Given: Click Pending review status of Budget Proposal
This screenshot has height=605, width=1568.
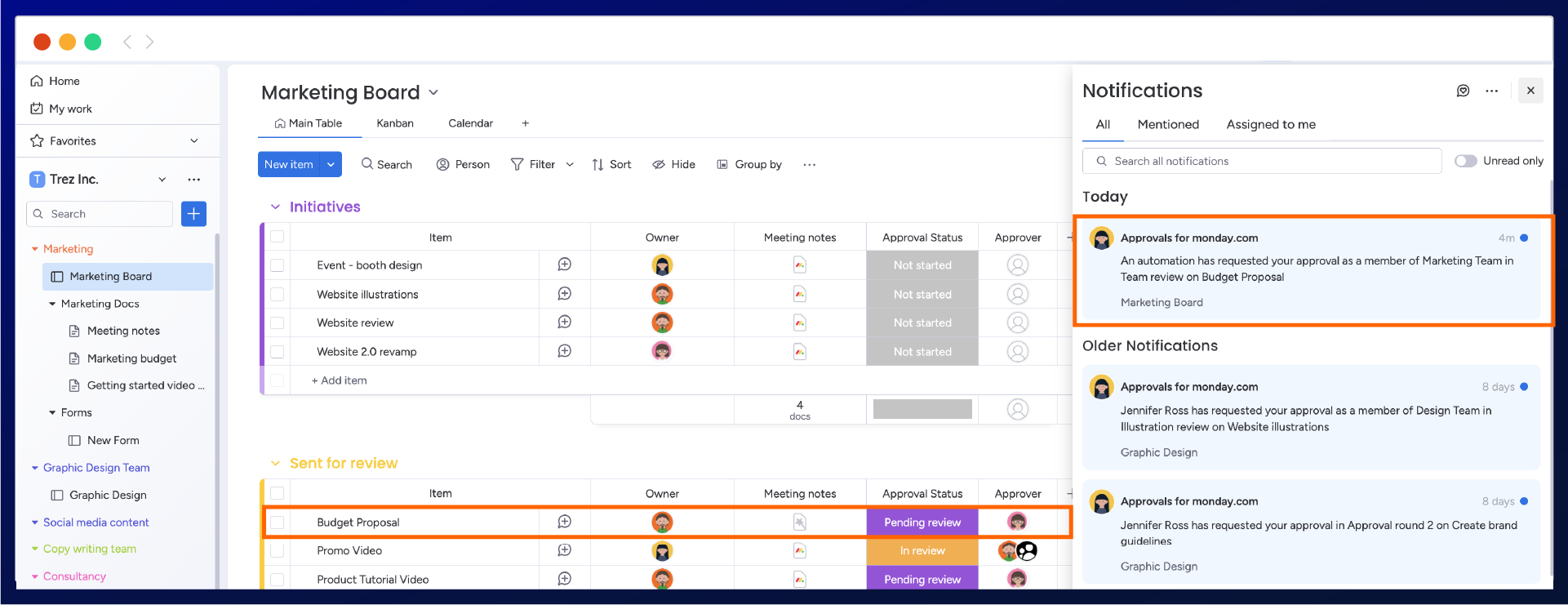Looking at the screenshot, I should pyautogui.click(x=922, y=523).
